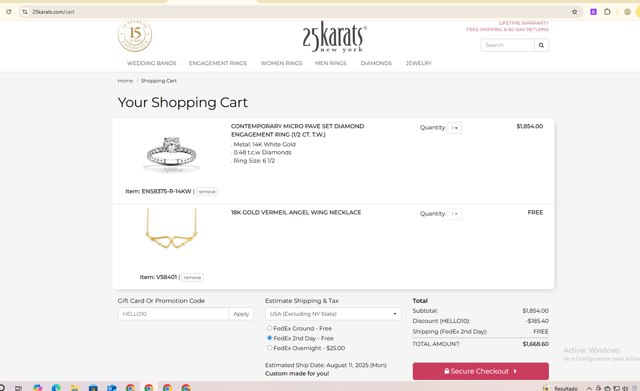The image size is (640, 391).
Task: Open Men Rings menu
Action: point(331,63)
